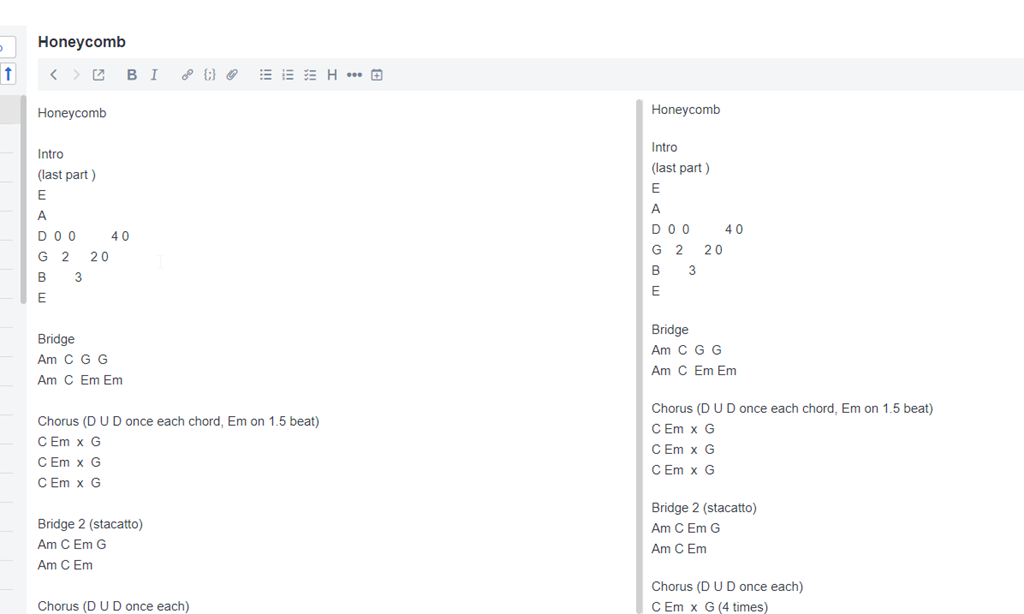Viewport: 1024px width, 614px height.
Task: Insert horizontal rule with three-dots icon
Action: 354,75
